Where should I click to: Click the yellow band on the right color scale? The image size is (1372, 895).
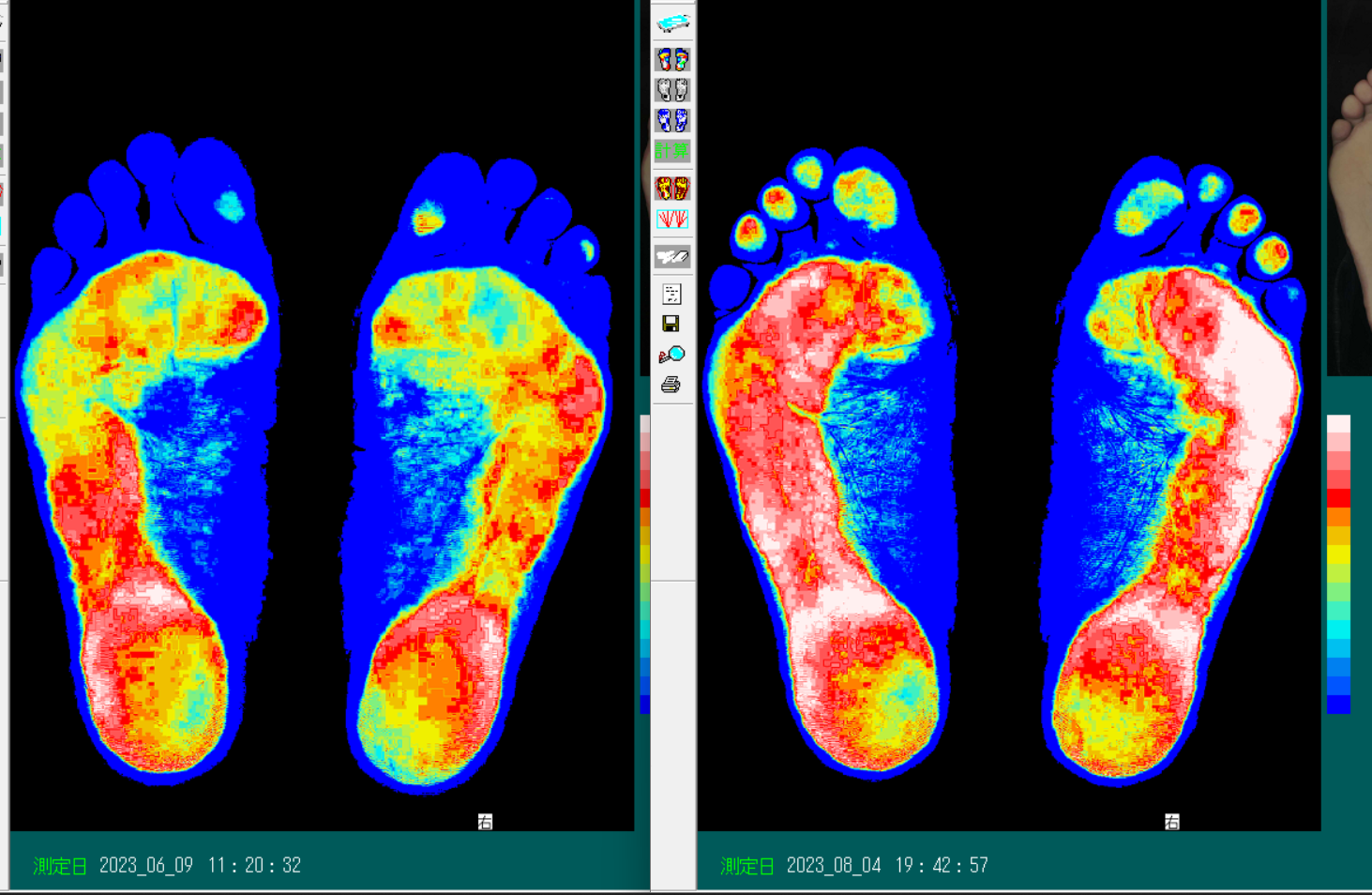(x=1338, y=554)
